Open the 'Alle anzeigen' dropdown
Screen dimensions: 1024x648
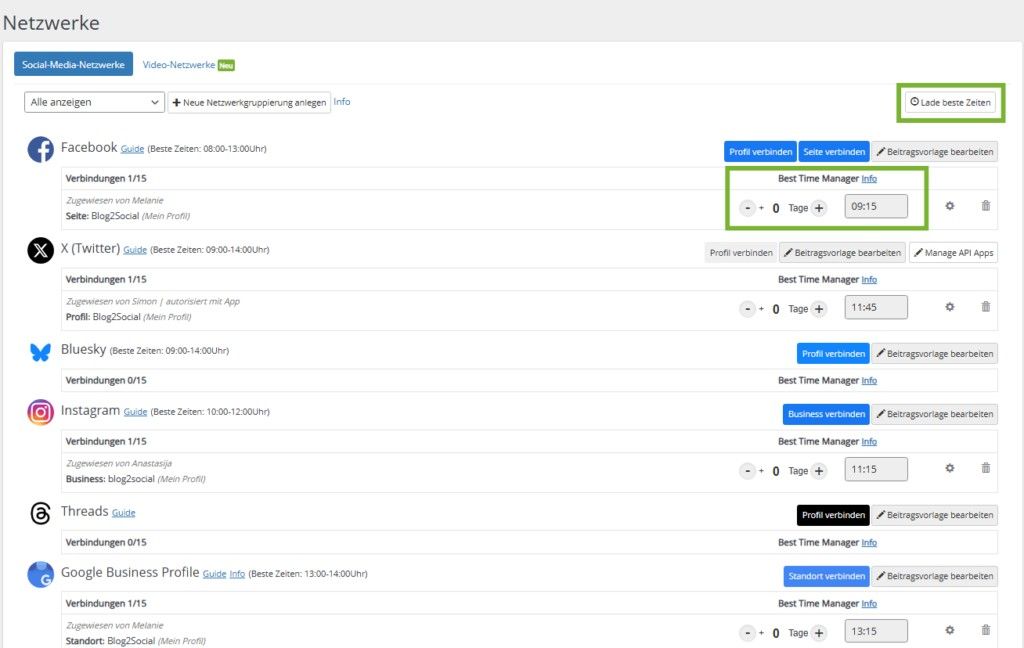click(x=95, y=102)
